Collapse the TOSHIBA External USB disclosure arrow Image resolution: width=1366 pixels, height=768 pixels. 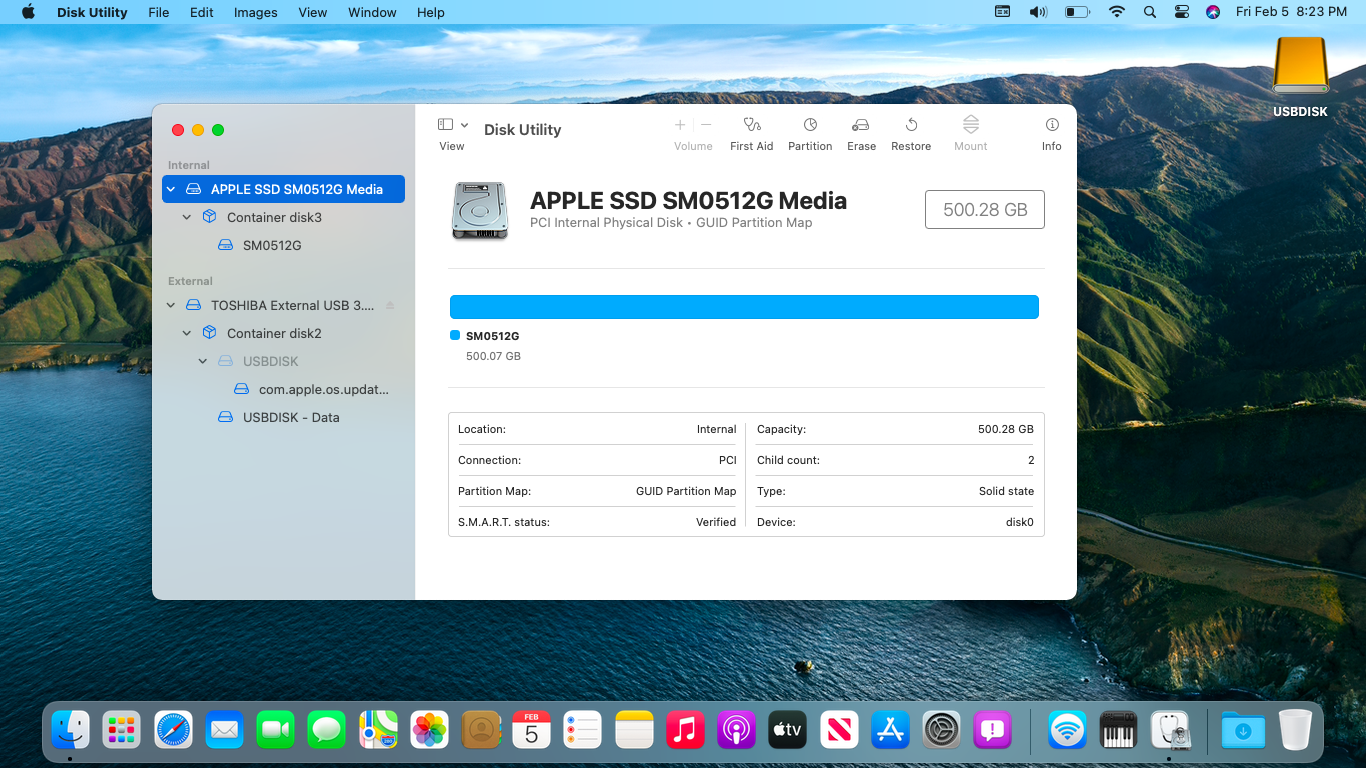171,305
